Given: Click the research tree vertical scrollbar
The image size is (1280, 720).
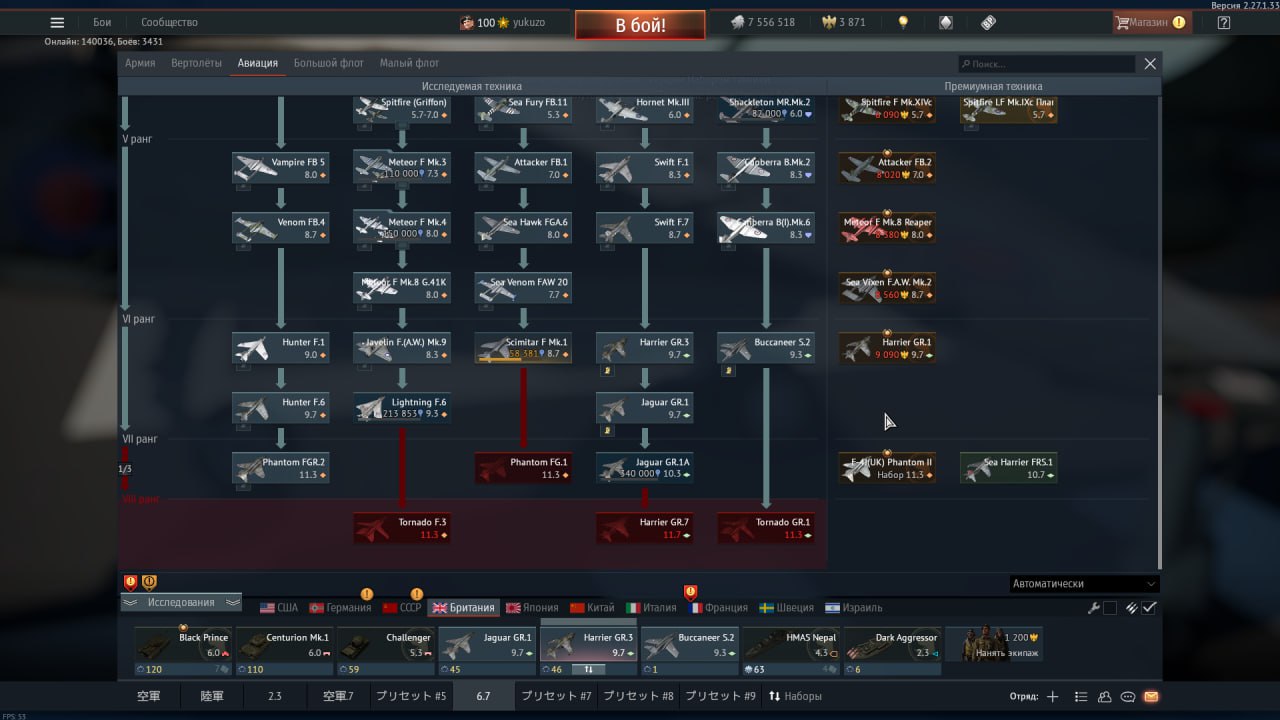Looking at the screenshot, I should point(1159,482).
